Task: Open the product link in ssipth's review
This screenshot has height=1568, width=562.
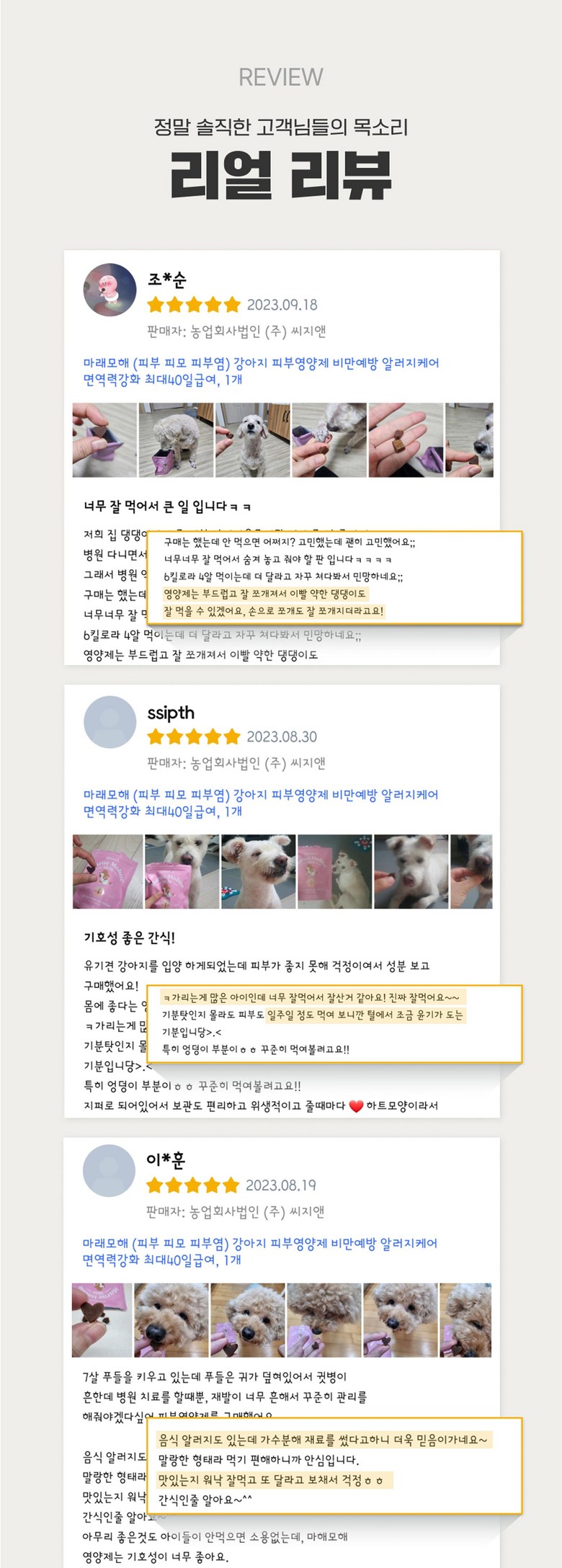Action: tap(261, 803)
